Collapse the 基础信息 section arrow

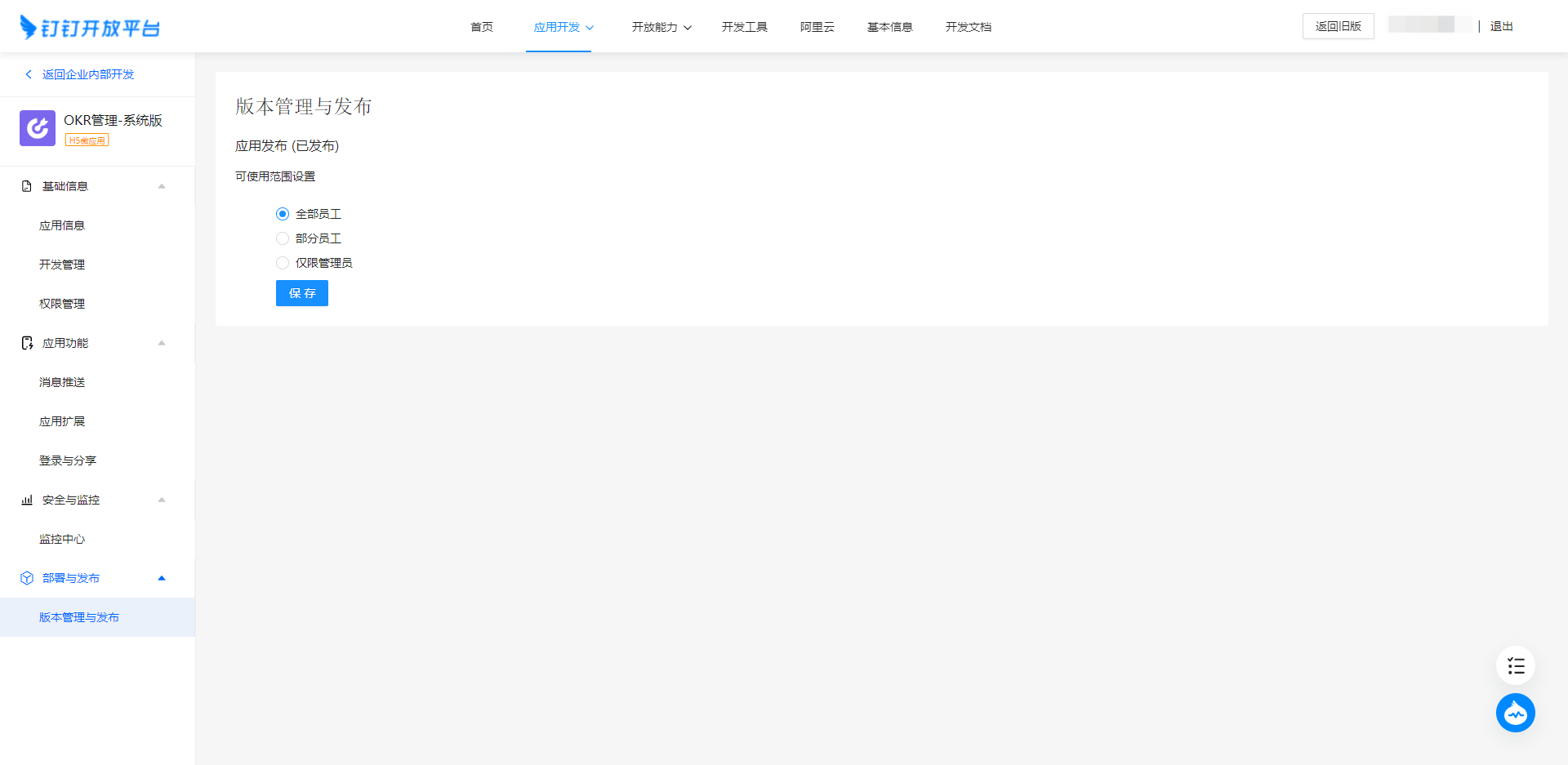[162, 186]
